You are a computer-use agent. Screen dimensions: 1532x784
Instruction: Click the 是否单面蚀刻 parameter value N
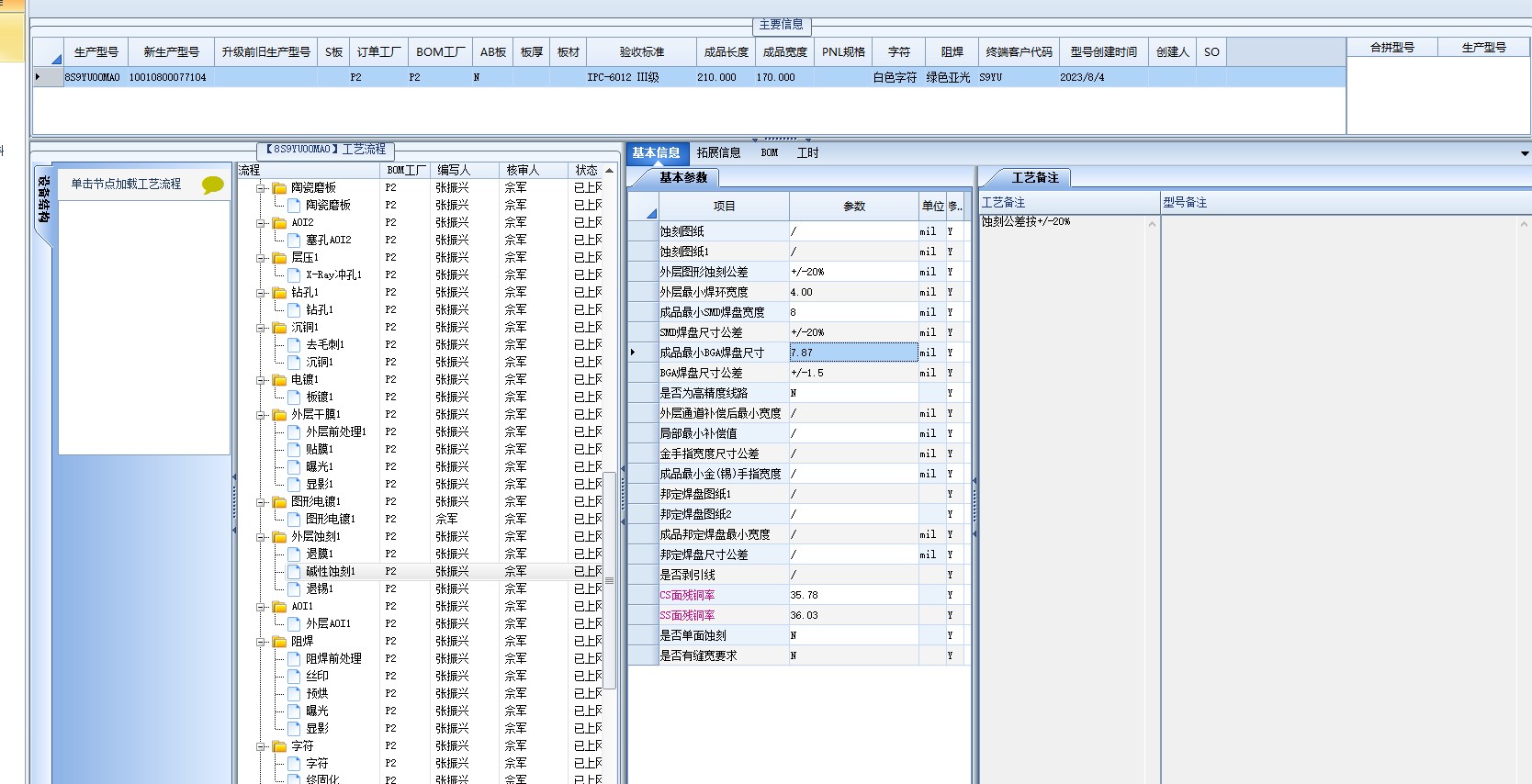[x=853, y=635]
